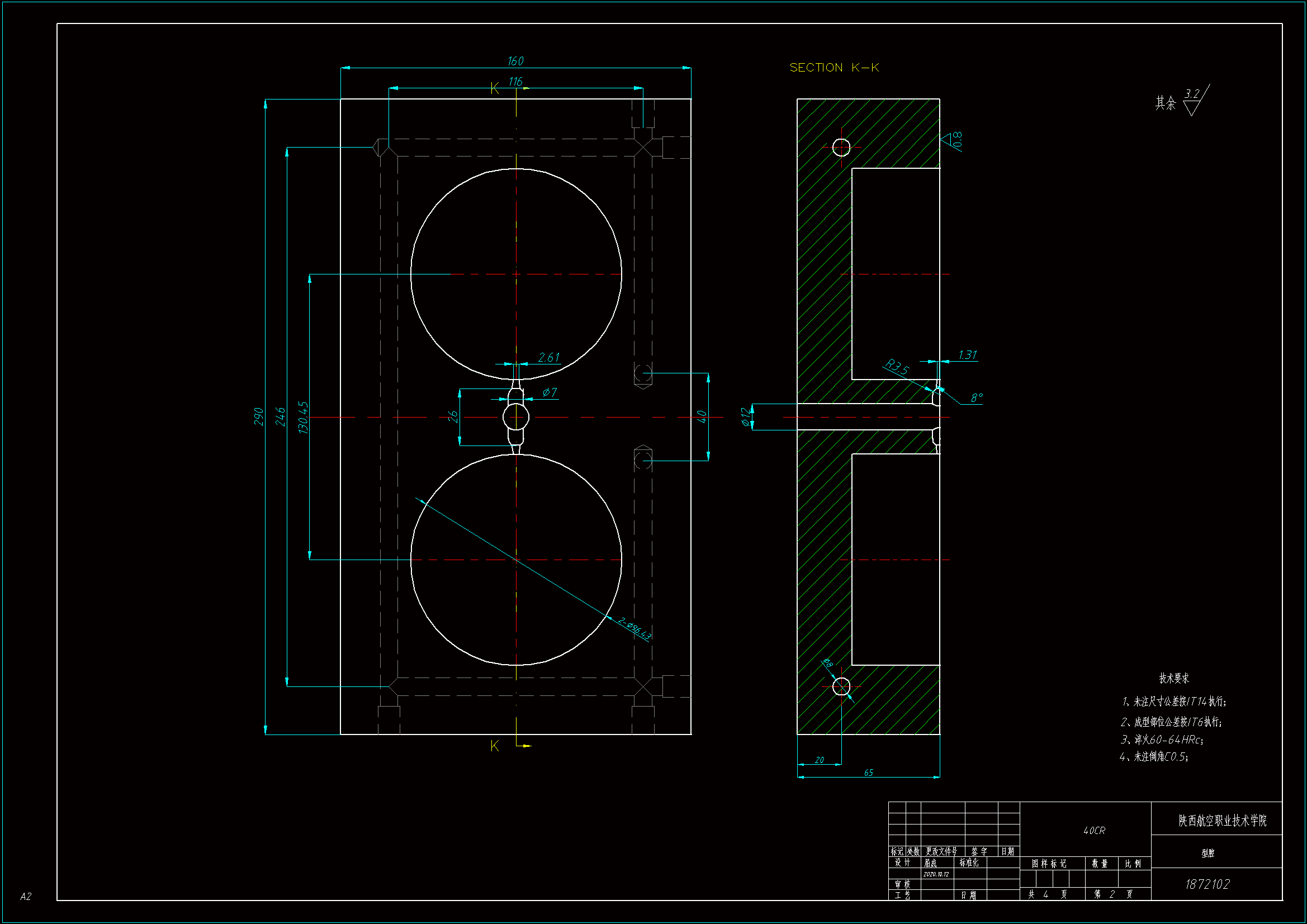Click the 290 height dimension text
1307x924 pixels.
259,417
